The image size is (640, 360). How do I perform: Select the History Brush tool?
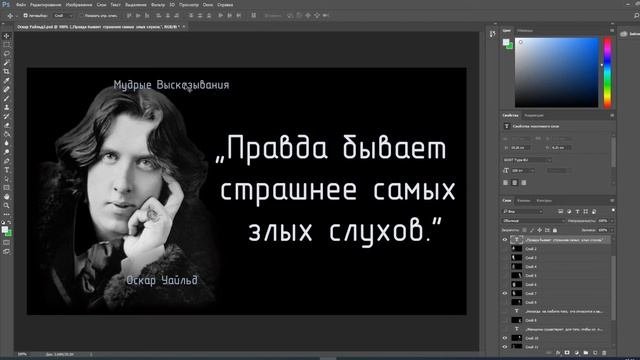[7, 116]
